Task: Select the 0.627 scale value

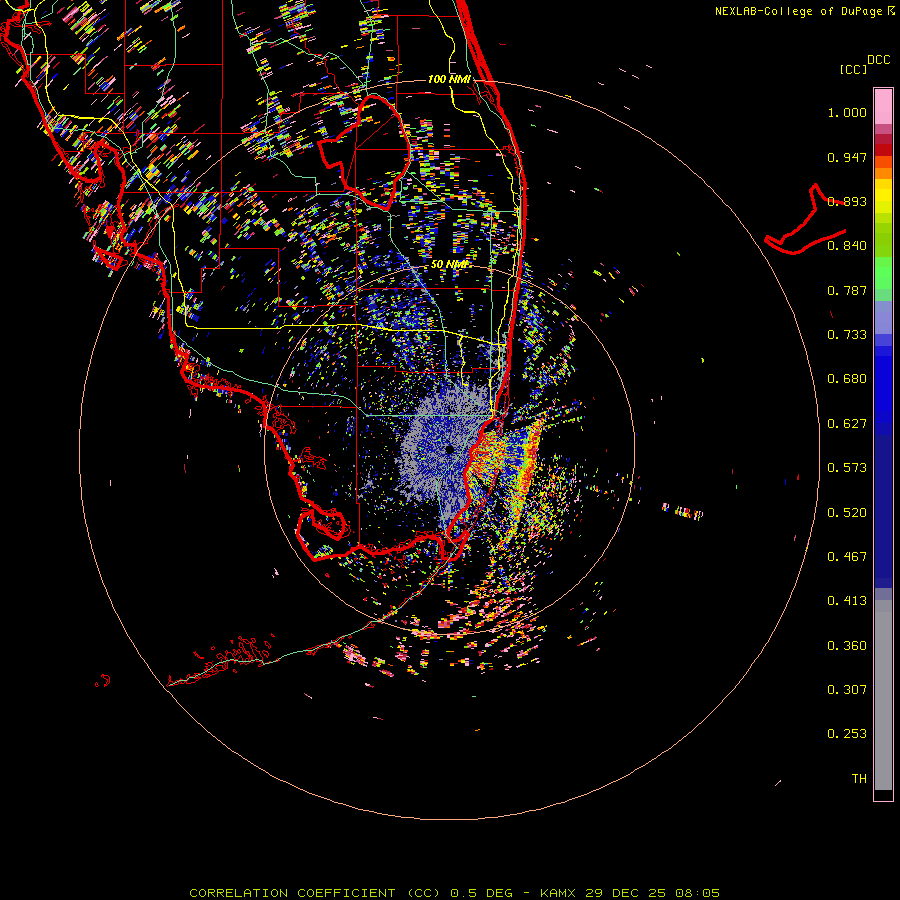Action: (x=847, y=424)
